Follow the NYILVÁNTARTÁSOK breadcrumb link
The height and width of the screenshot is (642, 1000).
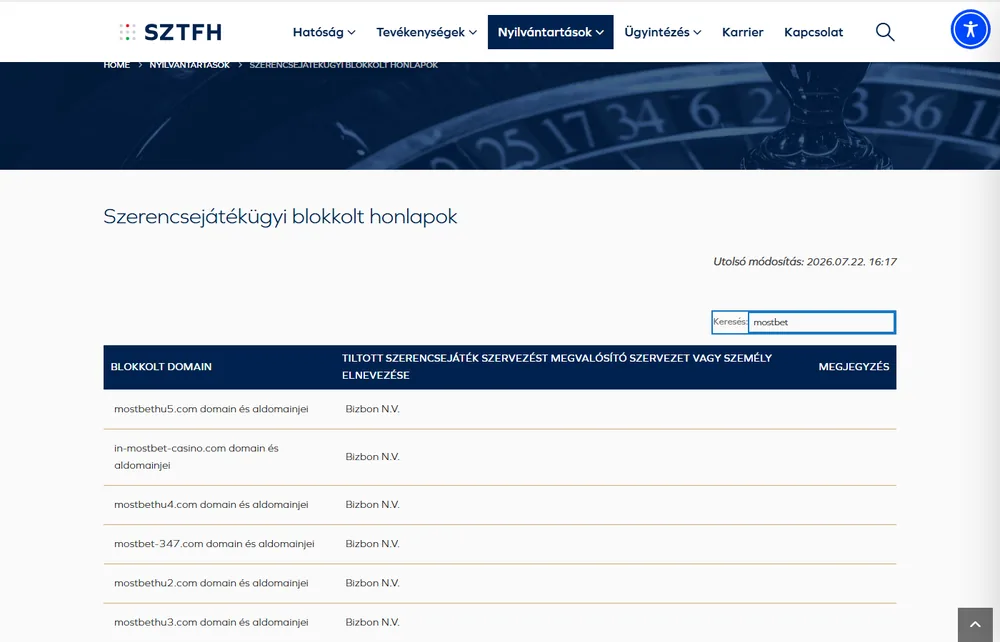pos(189,65)
